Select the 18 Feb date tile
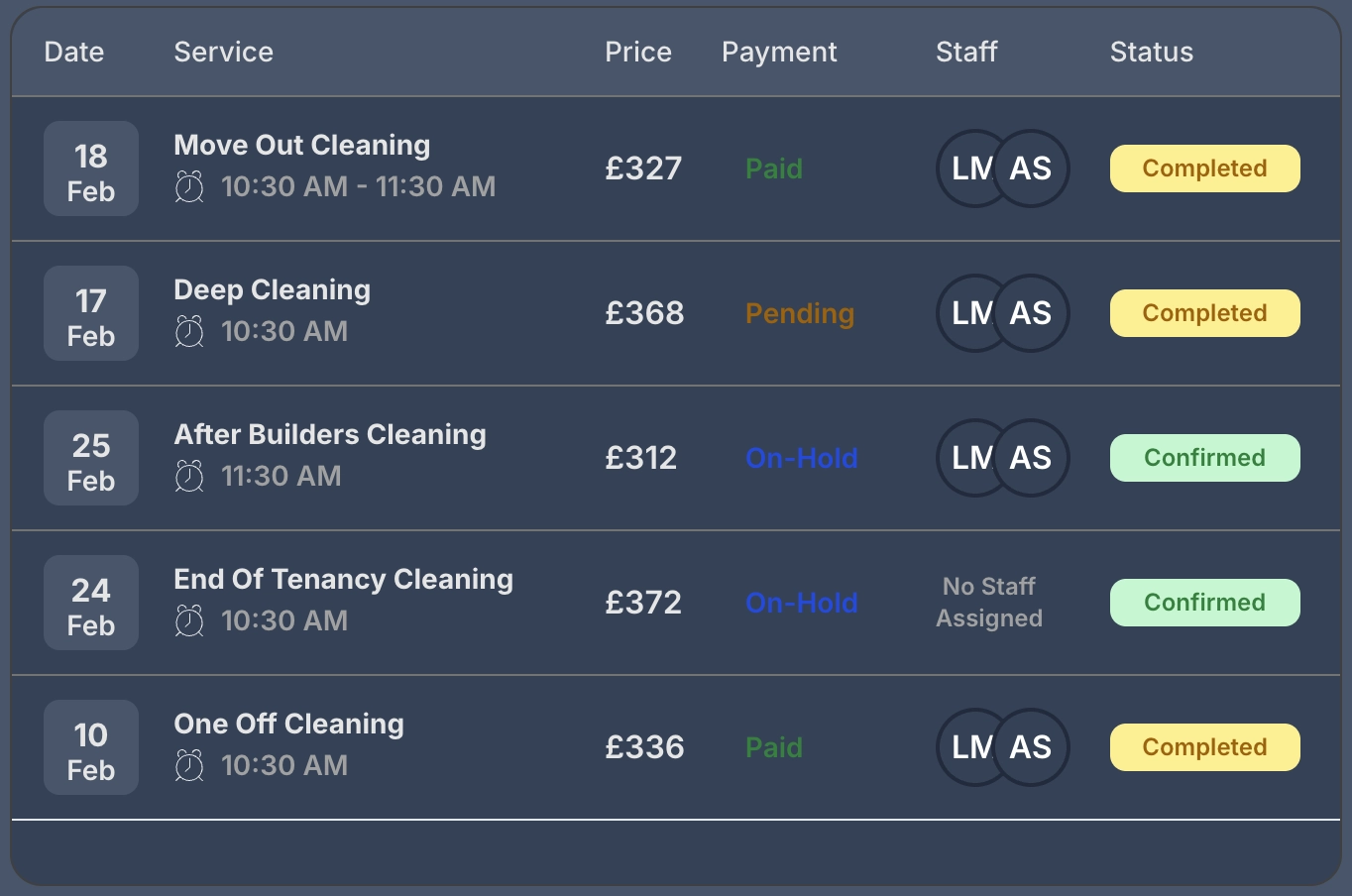This screenshot has width=1352, height=896. point(91,168)
